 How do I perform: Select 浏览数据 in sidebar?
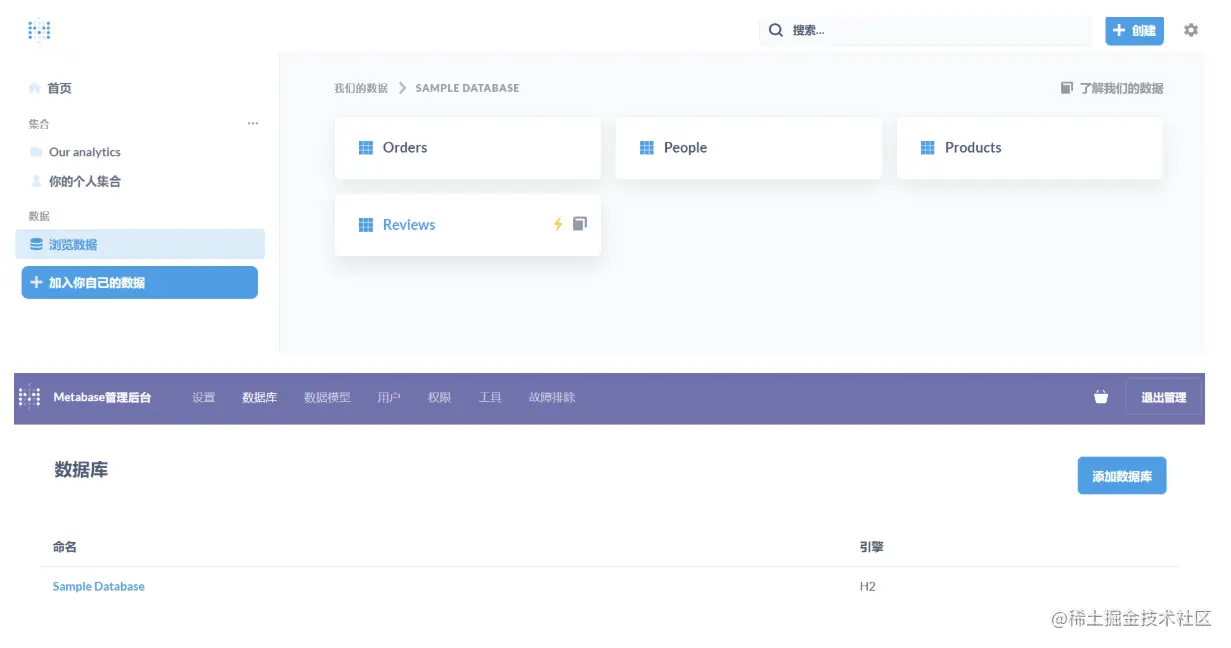[140, 244]
